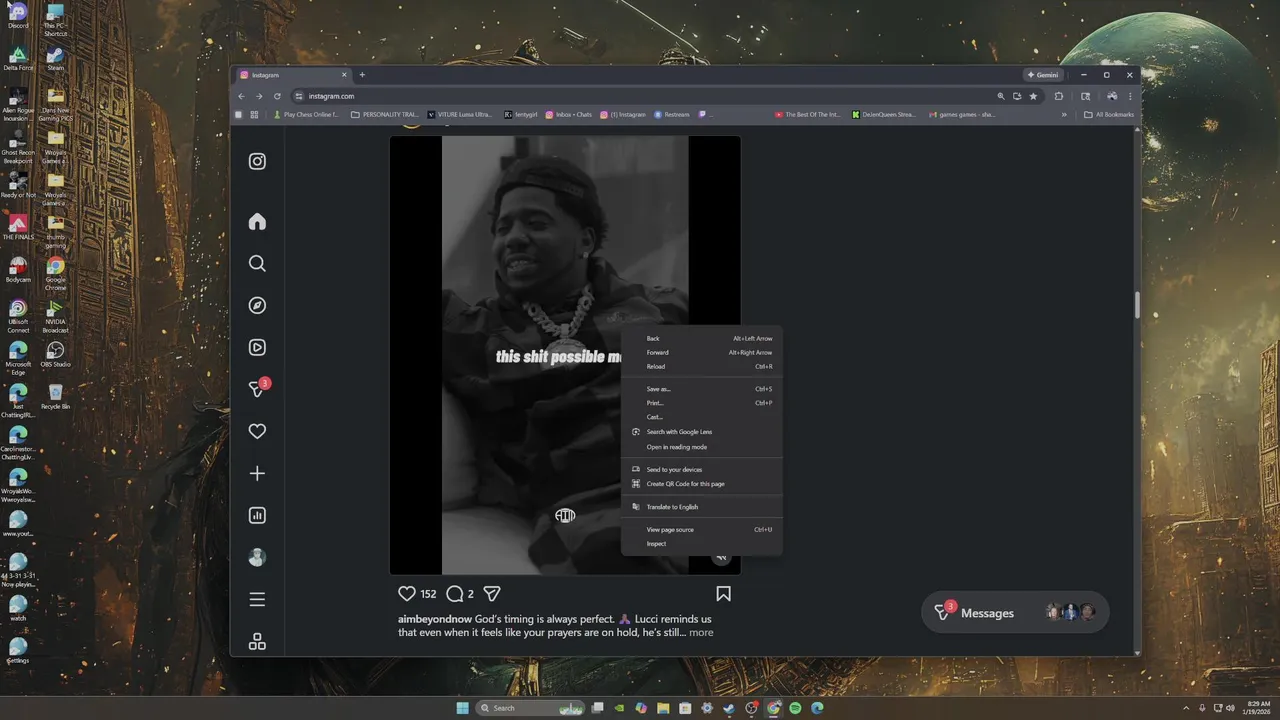
Task: Click the zoom magnifier icon in address bar
Action: [x=1001, y=96]
